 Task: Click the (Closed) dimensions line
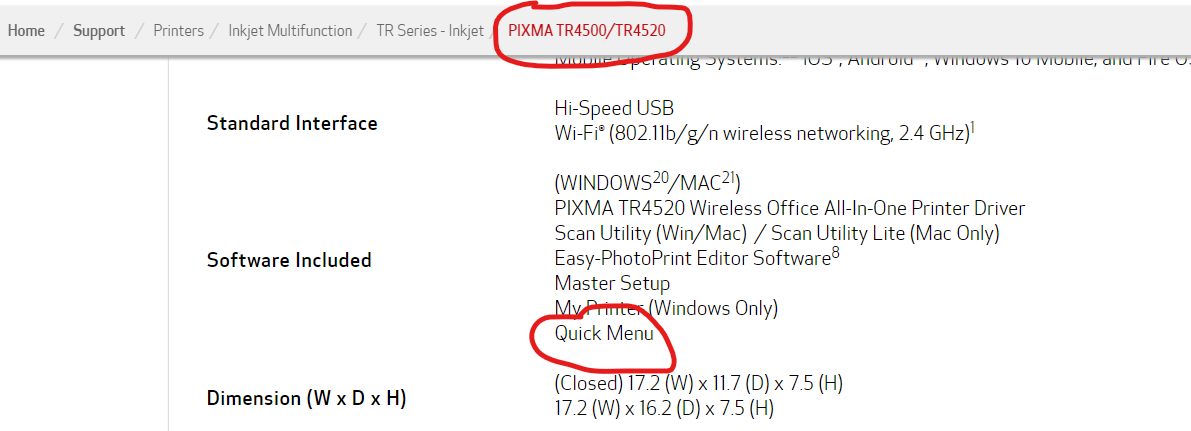[x=701, y=383]
